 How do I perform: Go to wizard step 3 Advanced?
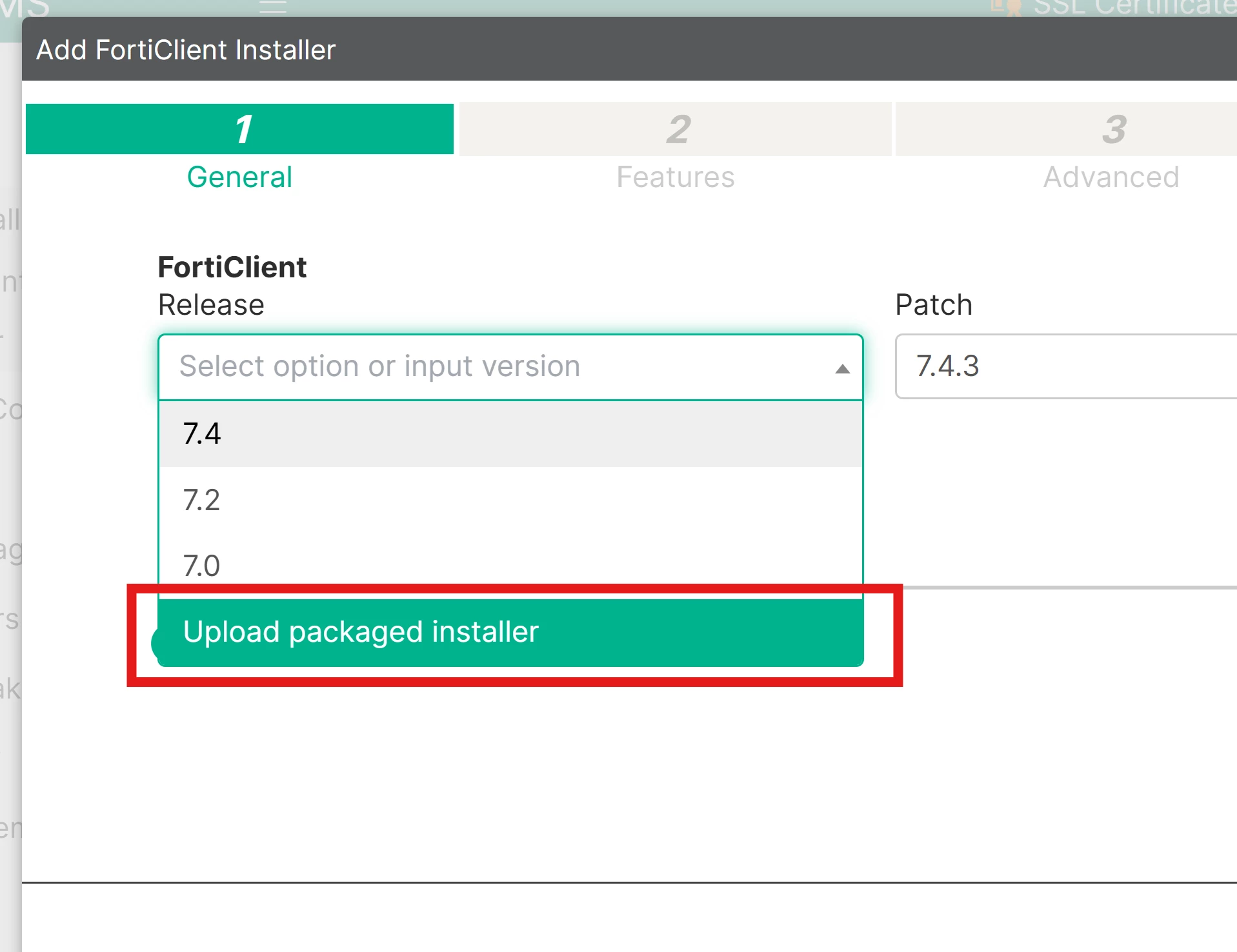pyautogui.click(x=1066, y=129)
